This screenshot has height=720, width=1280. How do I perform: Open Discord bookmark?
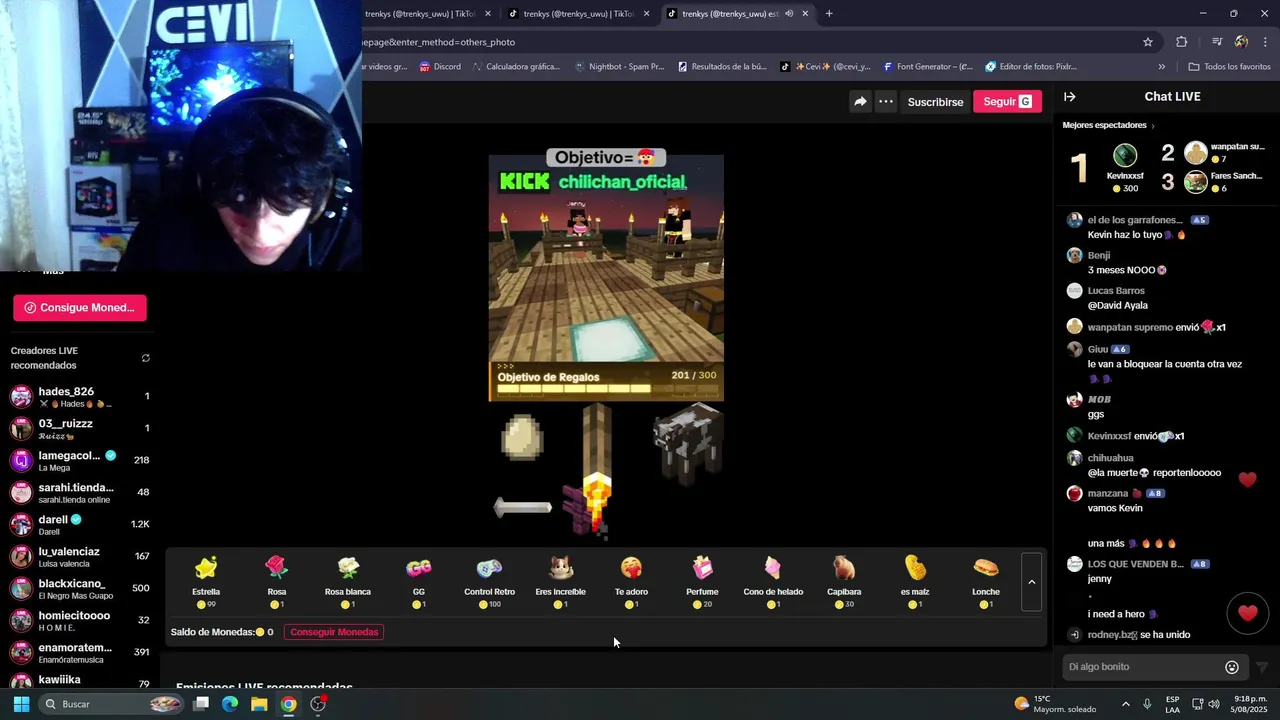(440, 67)
